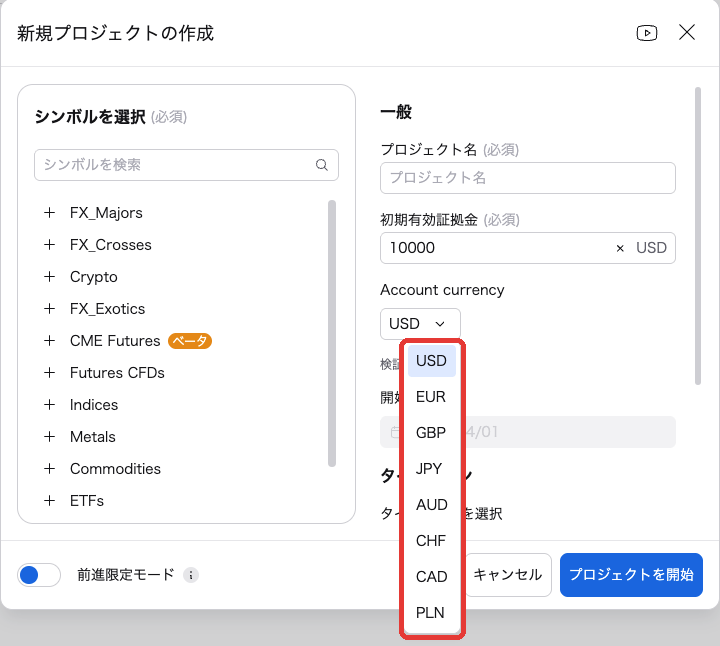
Task: Click the 初期有効証拠金 field showing 10000
Action: pos(528,248)
